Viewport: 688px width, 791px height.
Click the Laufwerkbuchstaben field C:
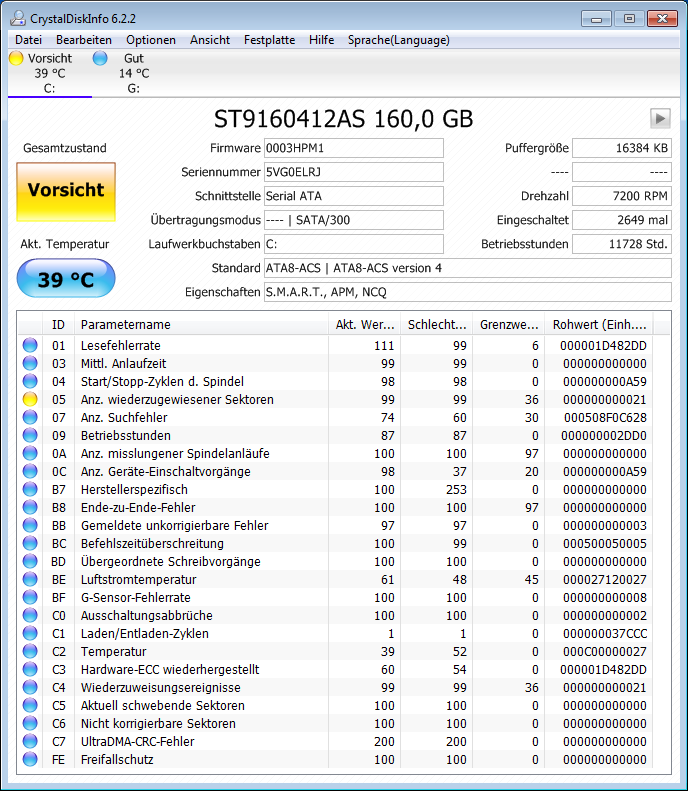pyautogui.click(x=354, y=244)
